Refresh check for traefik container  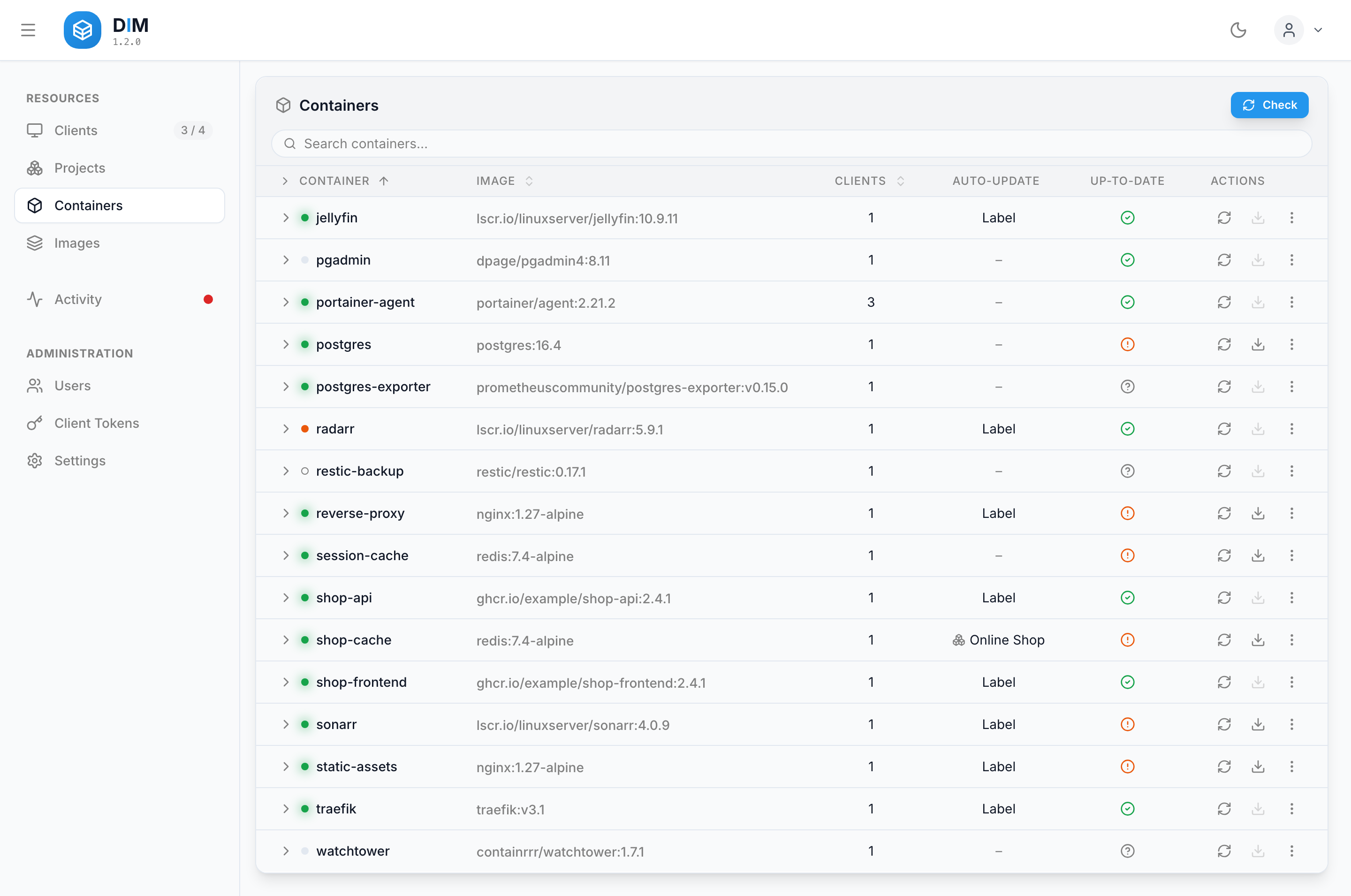click(x=1224, y=809)
